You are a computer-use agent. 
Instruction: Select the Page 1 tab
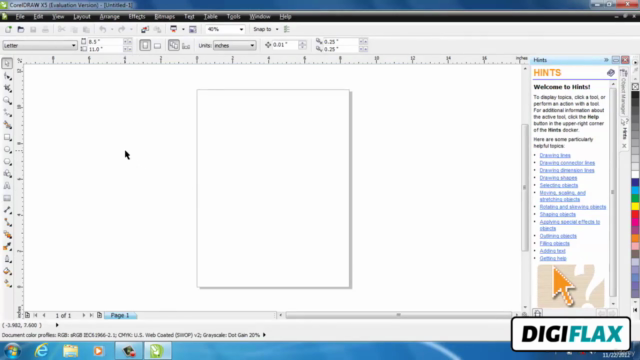tap(120, 315)
